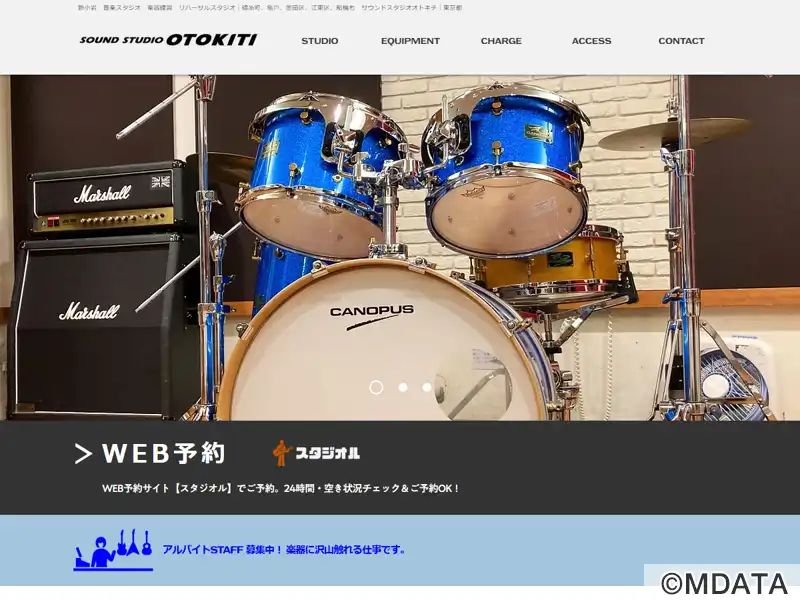
Task: Click the top tagline text with 新小岩
Action: [x=270, y=8]
